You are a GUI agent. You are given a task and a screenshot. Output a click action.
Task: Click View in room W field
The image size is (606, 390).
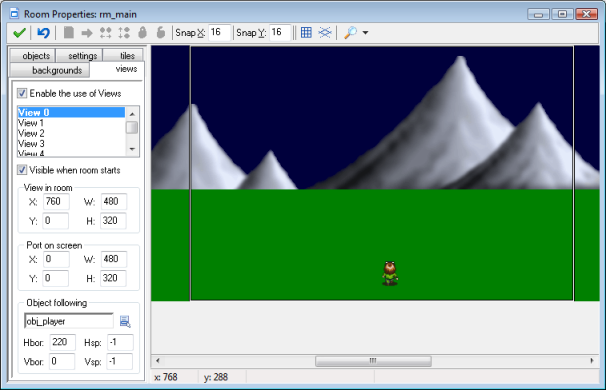[x=114, y=201]
